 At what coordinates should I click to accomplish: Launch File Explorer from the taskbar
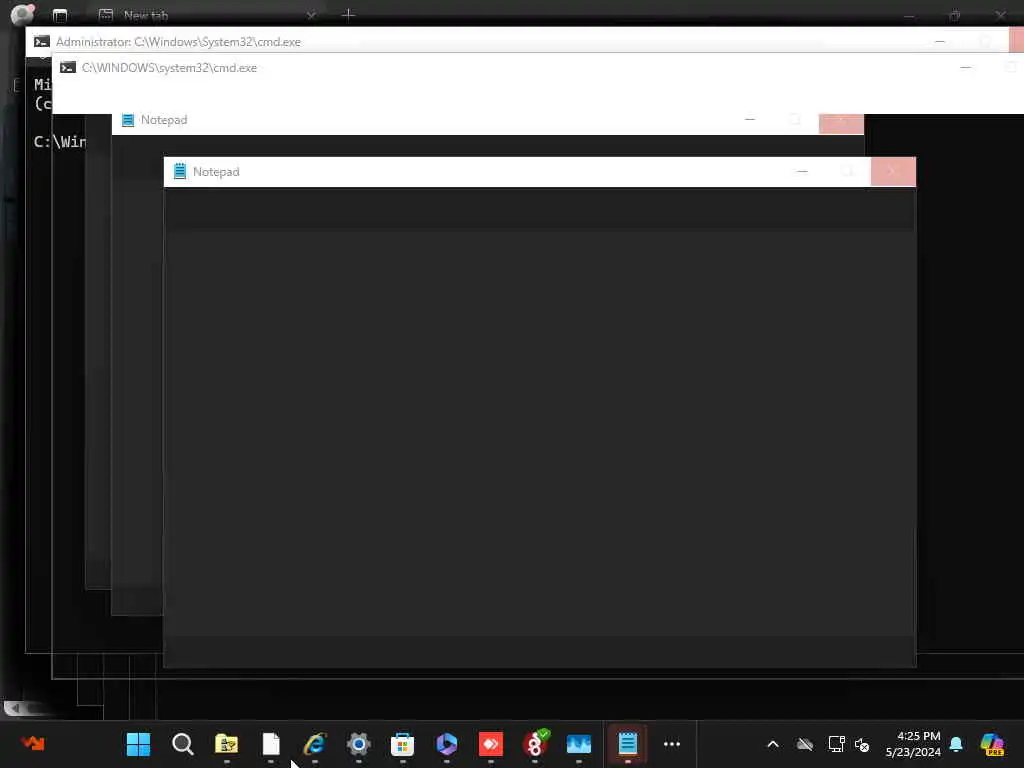(x=227, y=744)
